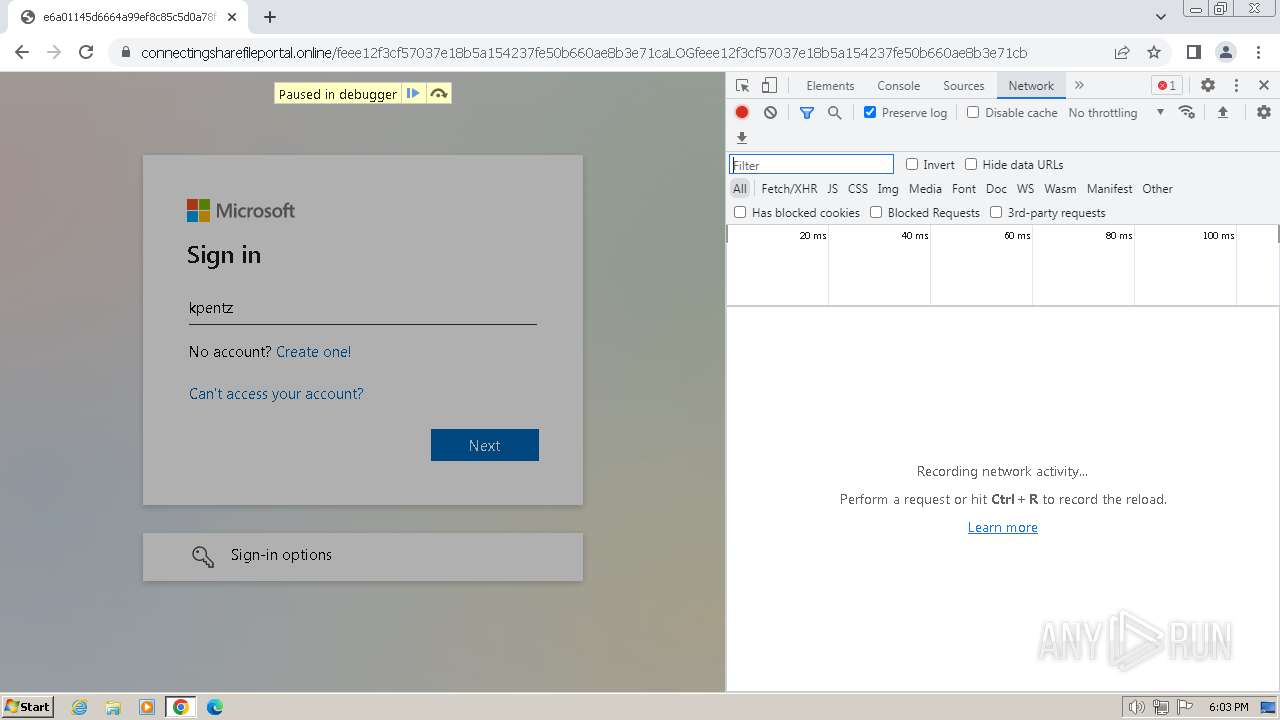Filter requests by Media
Screen dimensions: 1280x720
click(x=925, y=188)
